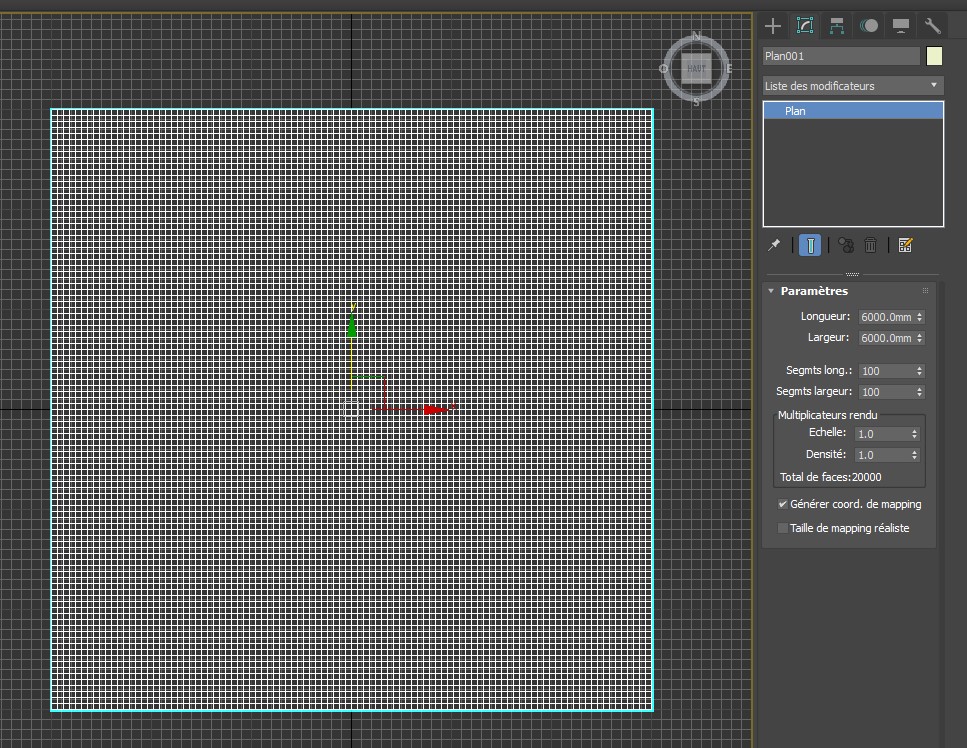Uncheck Générer coord. de mapping
Viewport: 967px width, 748px height.
(783, 504)
